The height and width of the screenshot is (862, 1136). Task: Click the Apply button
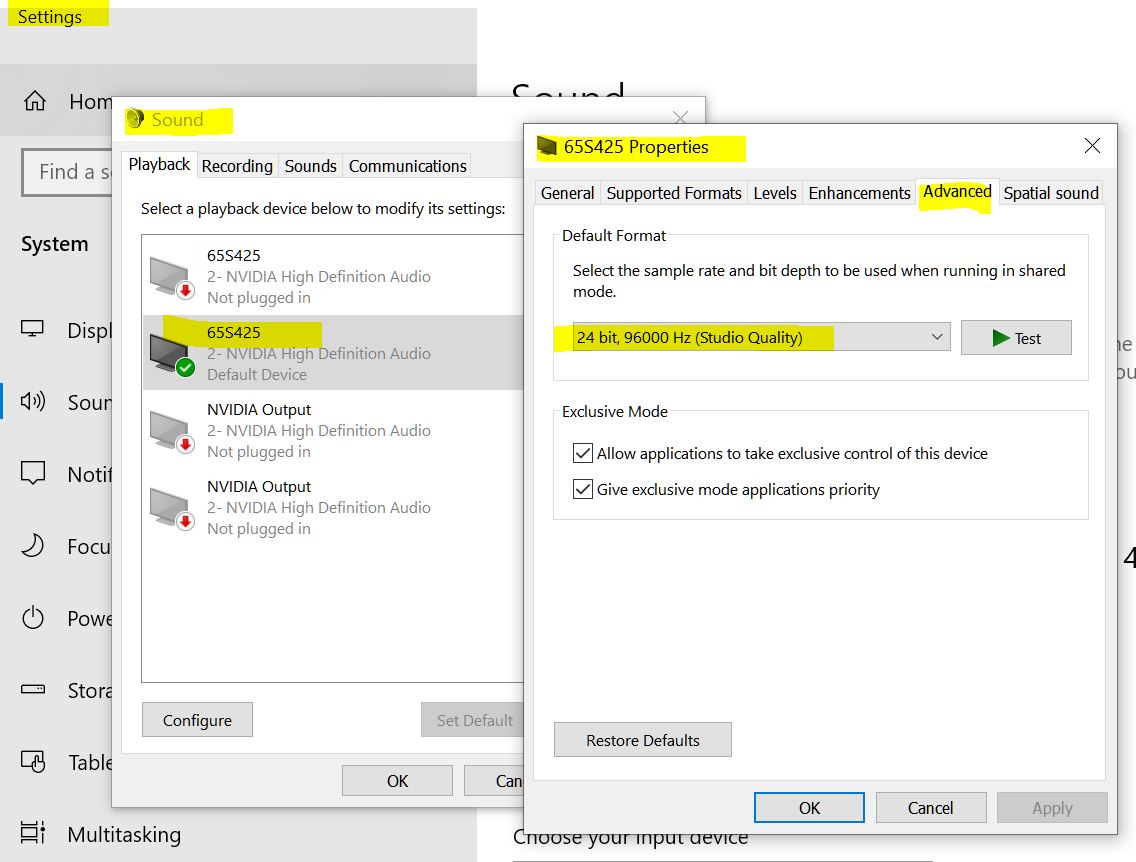(1052, 808)
